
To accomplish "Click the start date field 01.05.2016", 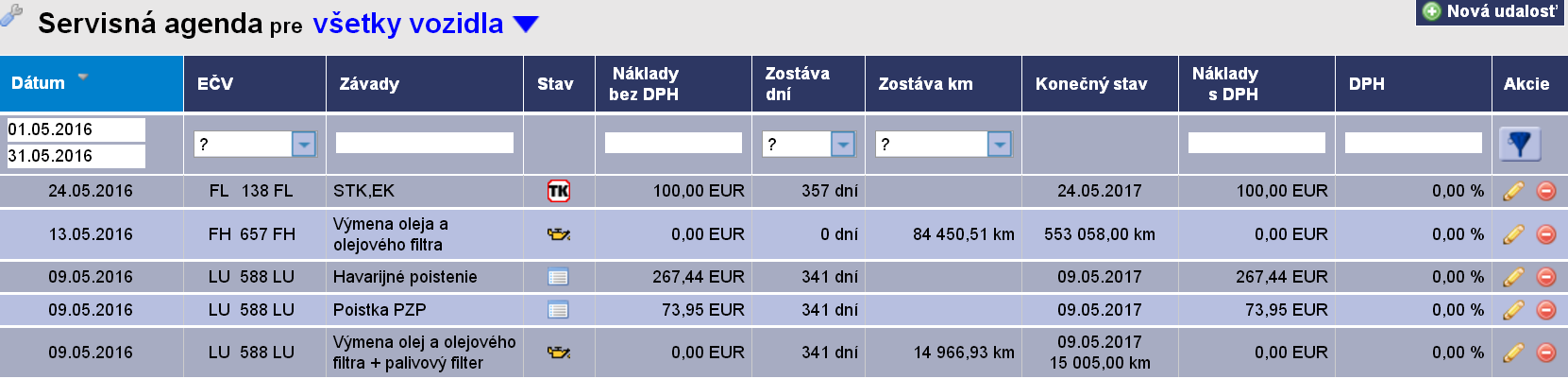I will click(x=76, y=129).
